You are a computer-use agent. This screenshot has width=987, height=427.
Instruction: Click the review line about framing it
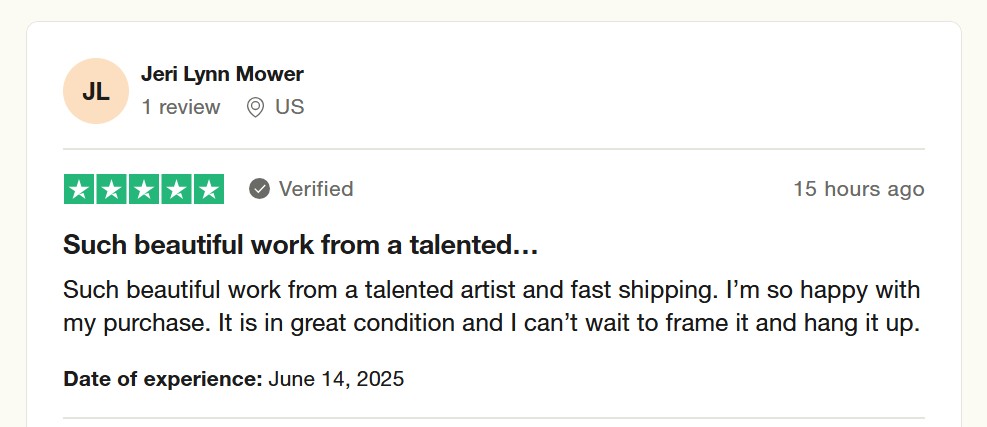pyautogui.click(x=492, y=324)
